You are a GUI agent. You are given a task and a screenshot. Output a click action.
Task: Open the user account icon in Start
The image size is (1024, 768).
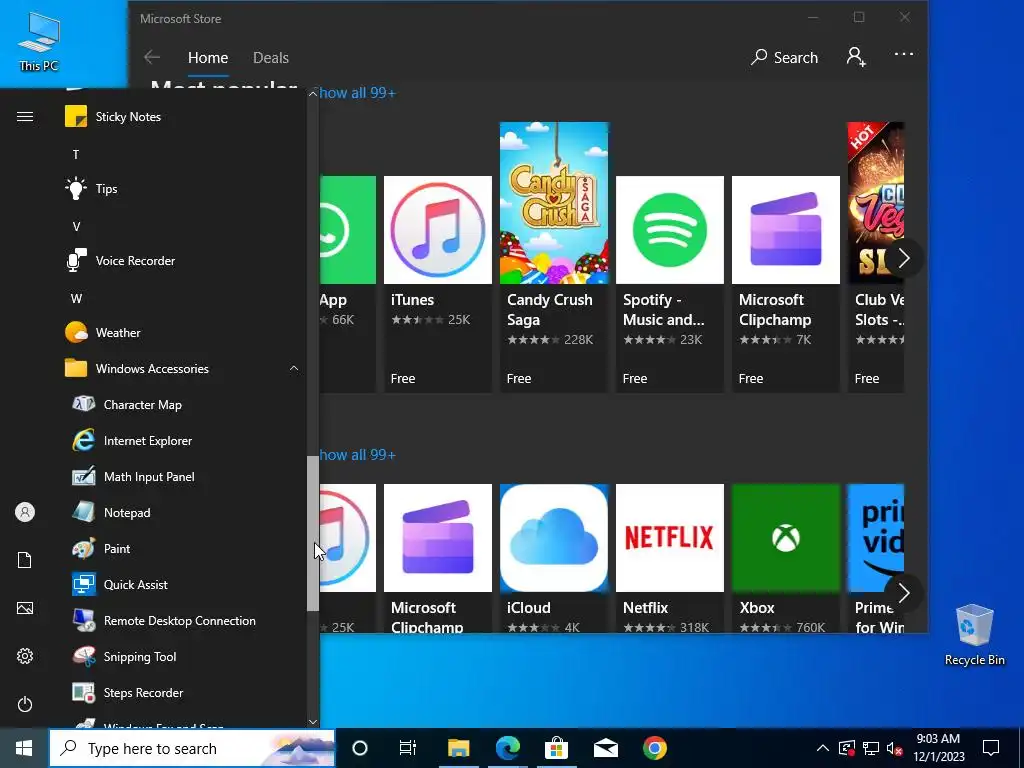25,512
